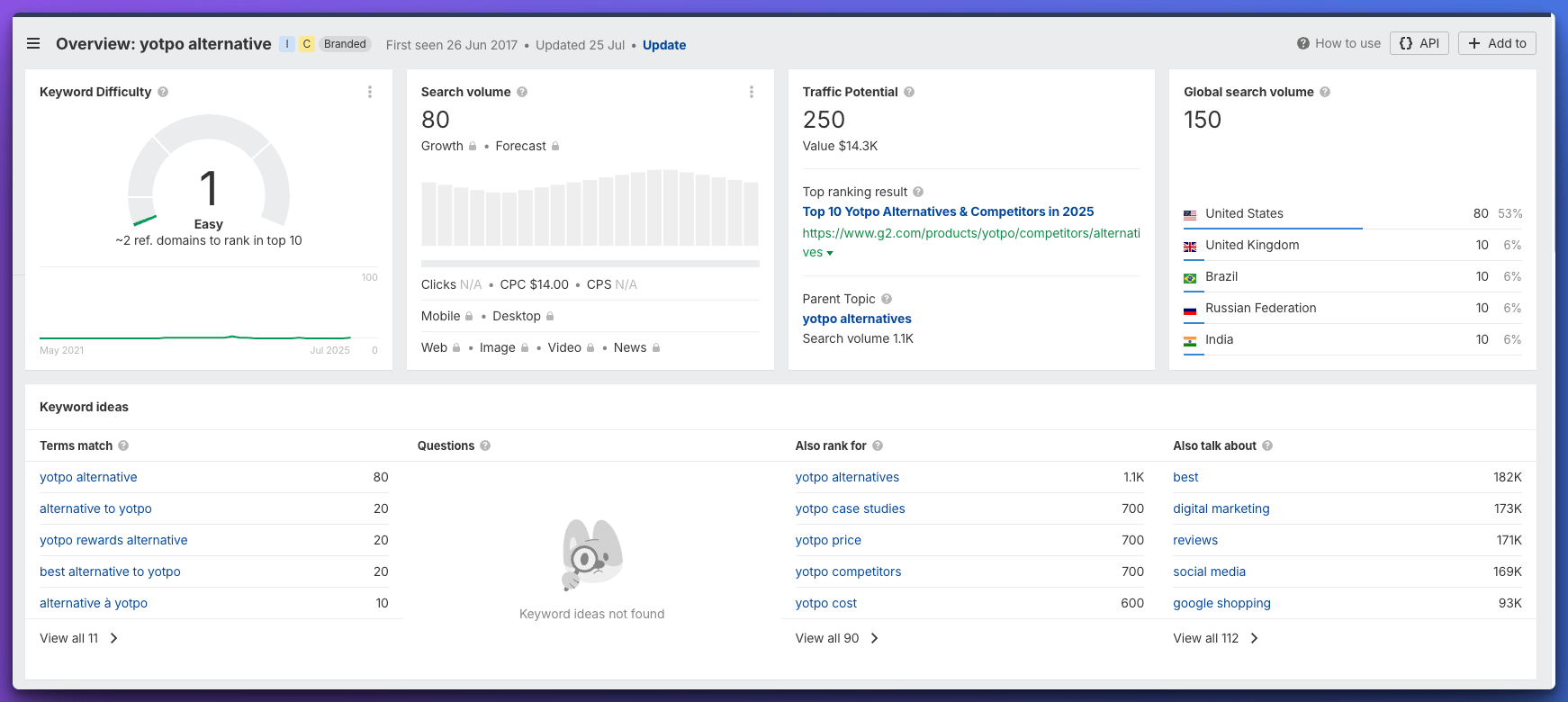
Task: Click the CPC $14.00 value
Action: tap(535, 284)
